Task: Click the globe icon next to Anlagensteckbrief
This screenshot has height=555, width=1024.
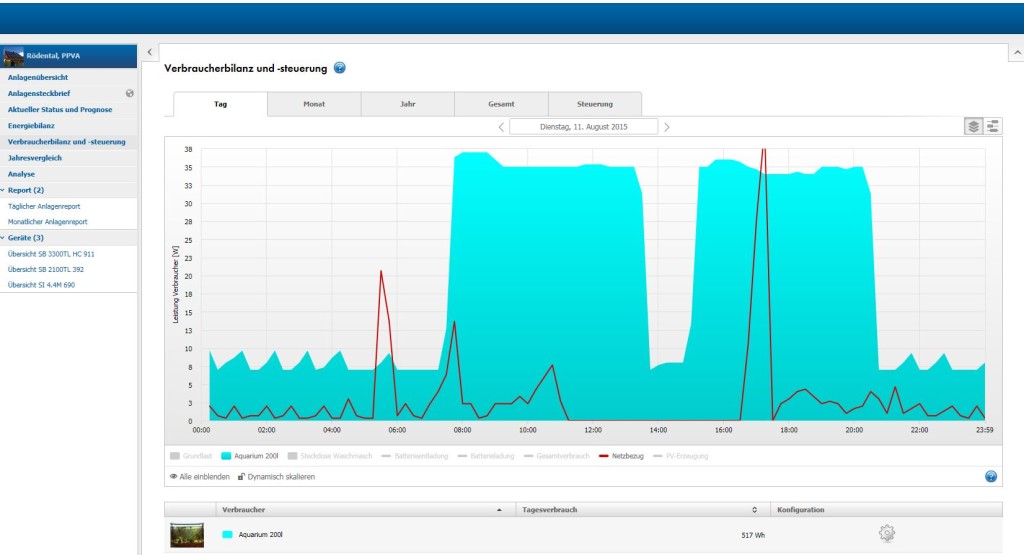Action: (129, 93)
